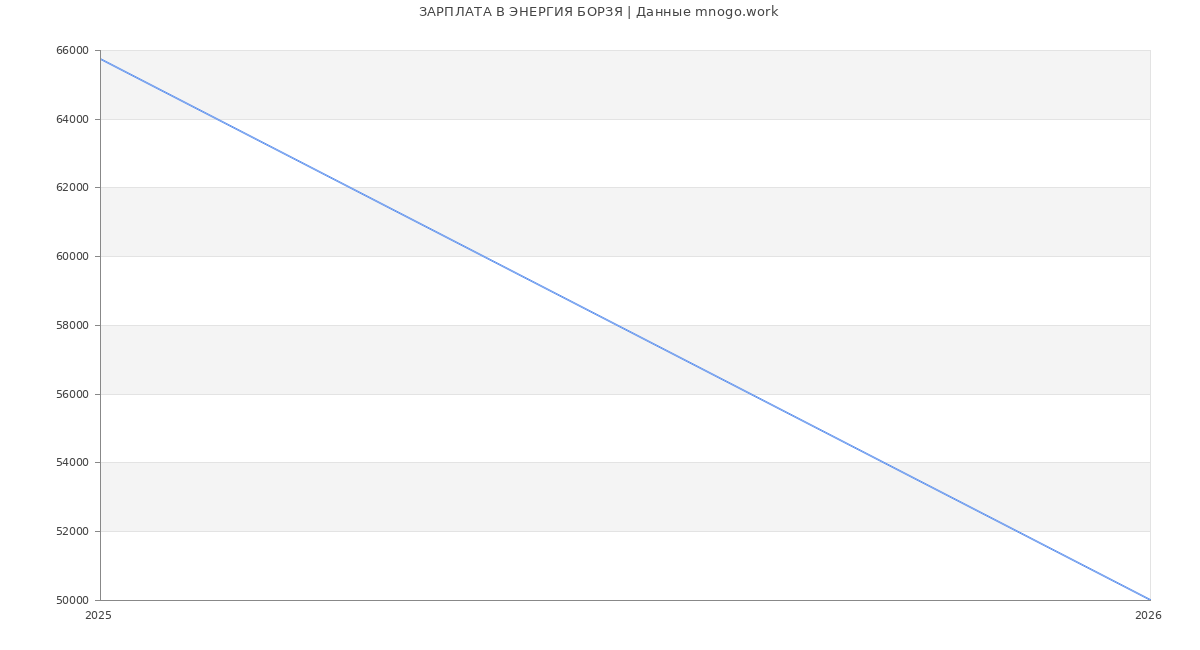The width and height of the screenshot is (1200, 650).
Task: Click the 60000 y-axis label
Action: (x=73, y=257)
